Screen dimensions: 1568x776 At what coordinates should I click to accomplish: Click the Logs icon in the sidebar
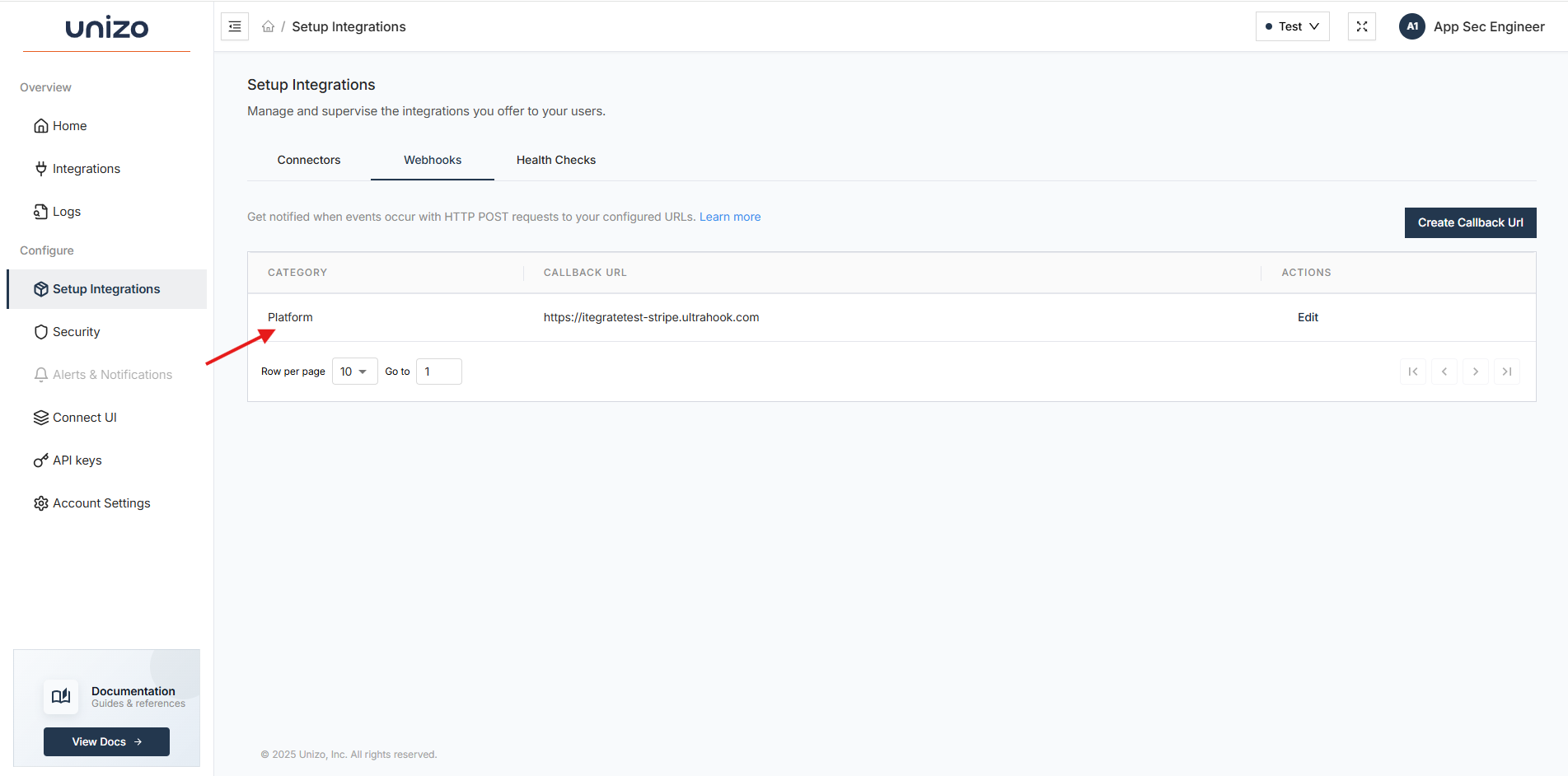[x=42, y=211]
